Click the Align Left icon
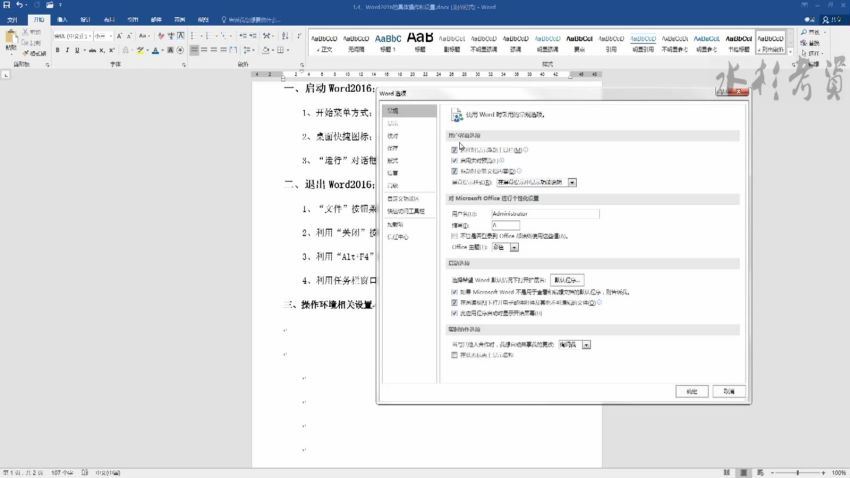The width and height of the screenshot is (850, 478). pyautogui.click(x=195, y=50)
